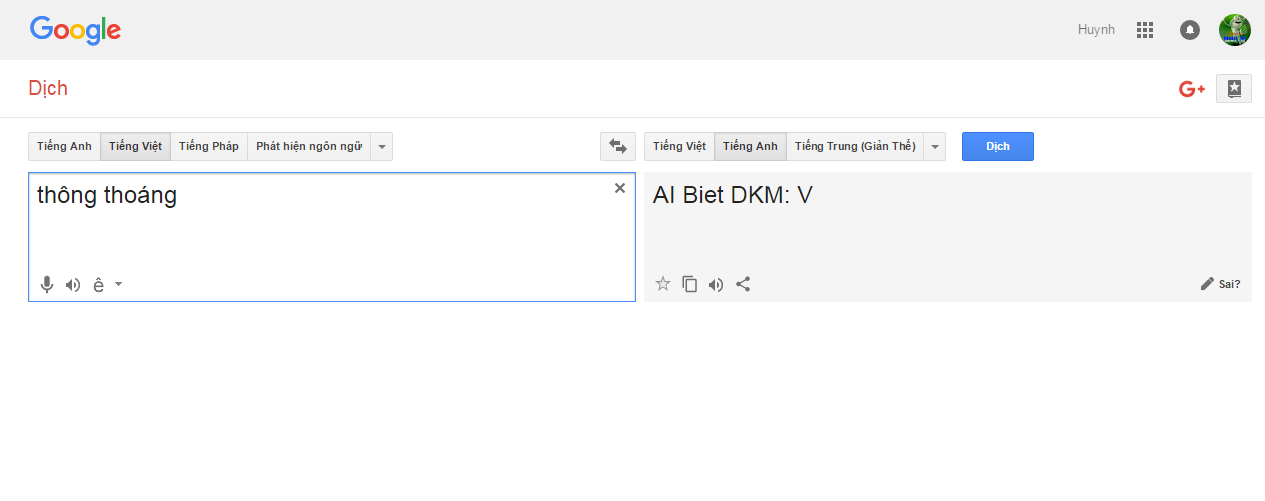Share the translation result
The width and height of the screenshot is (1265, 501).
click(x=743, y=284)
